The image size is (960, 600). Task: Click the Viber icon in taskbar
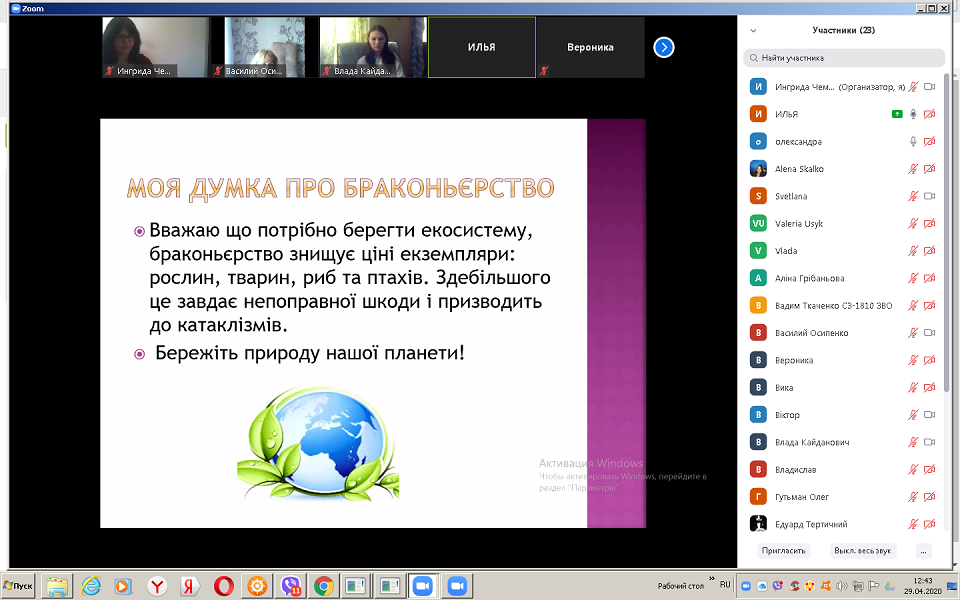click(x=291, y=587)
